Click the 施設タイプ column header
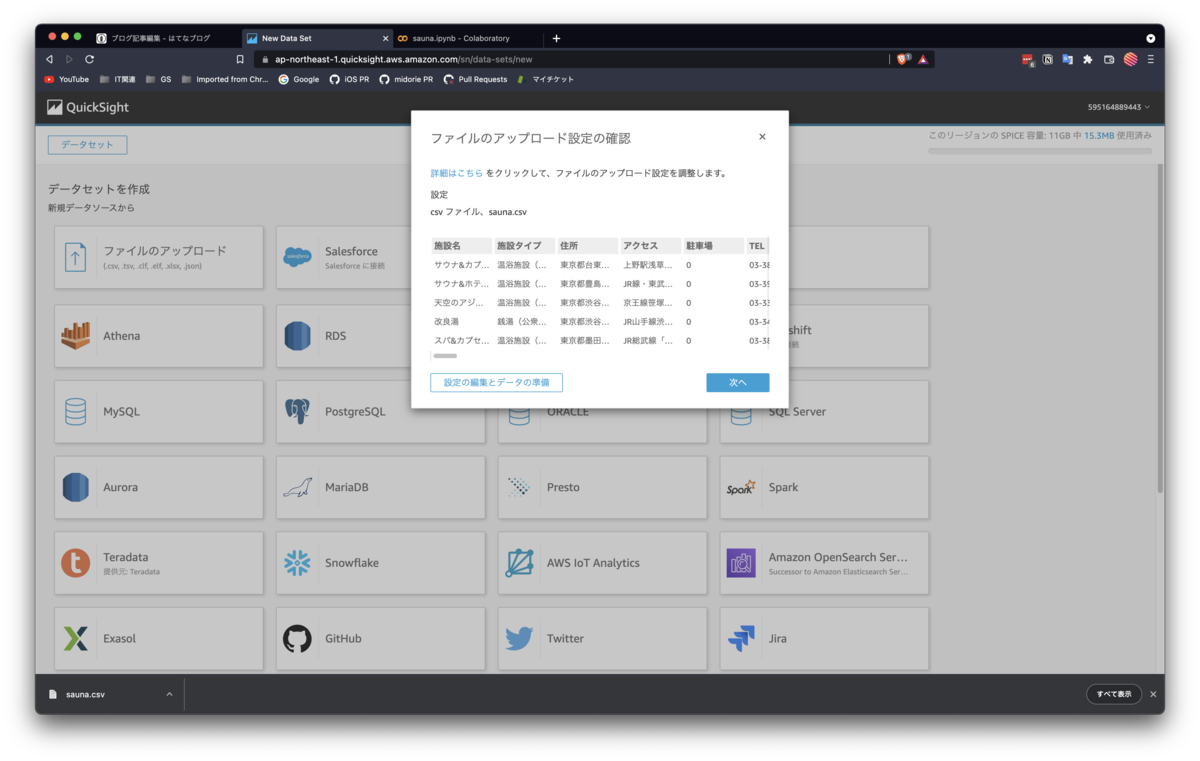This screenshot has height=761, width=1200. click(525, 246)
